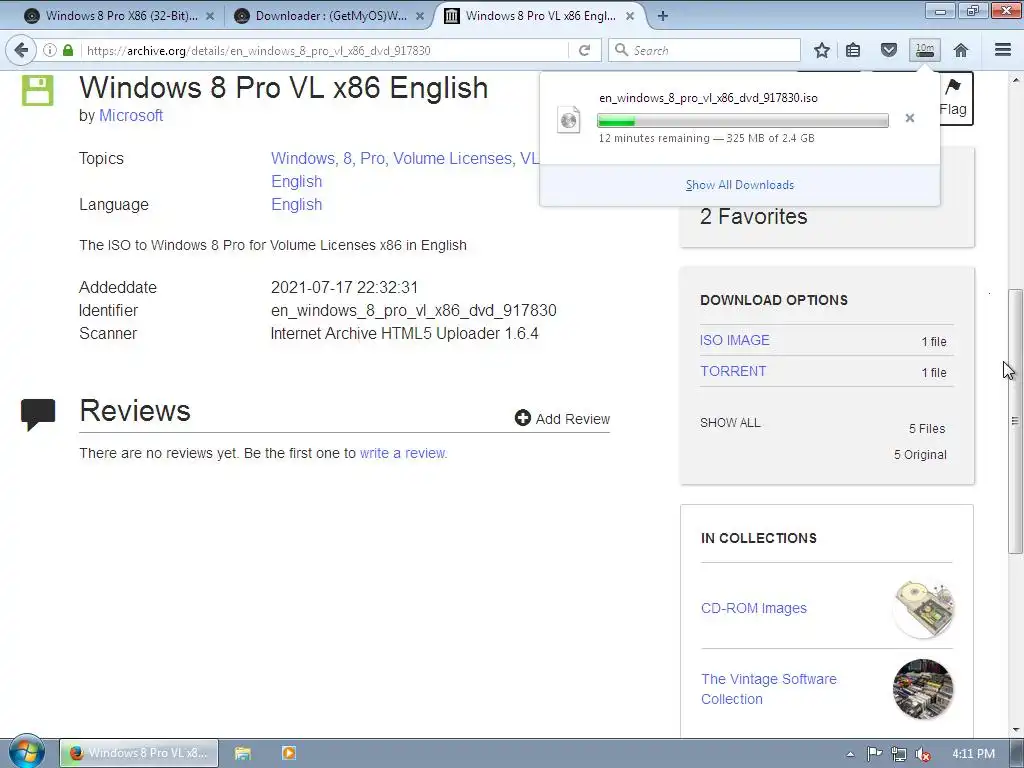
Task: Open a new tab with the plus button
Action: pyautogui.click(x=662, y=16)
